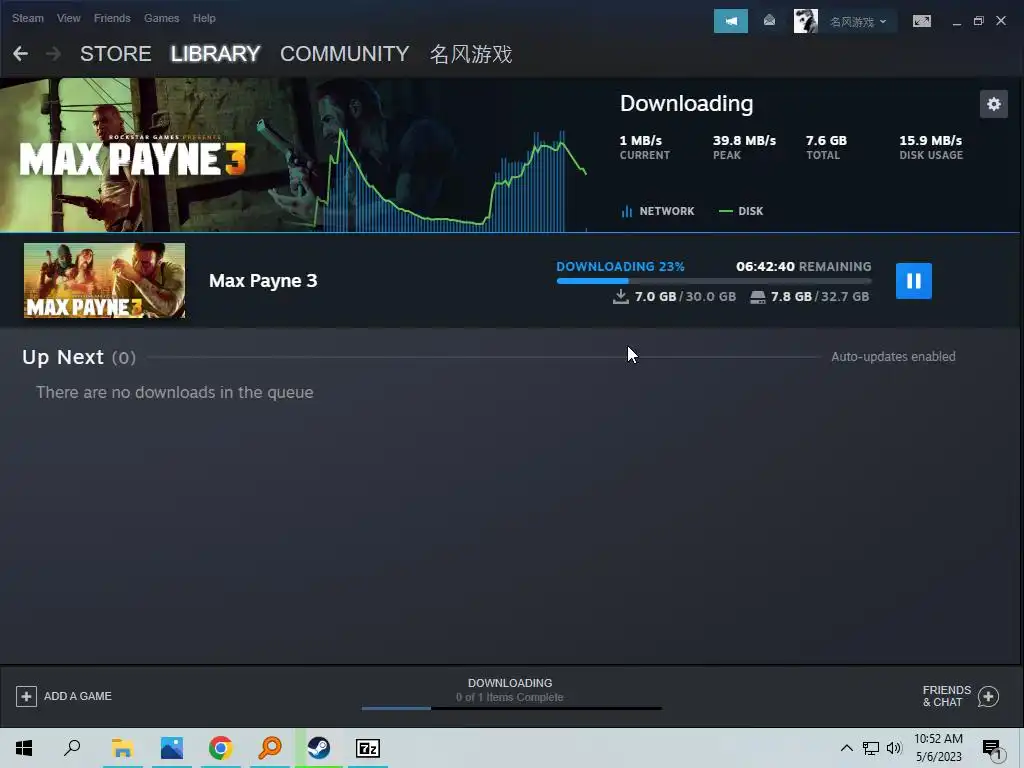Open the Steam announcements megaphone button

click(x=731, y=22)
